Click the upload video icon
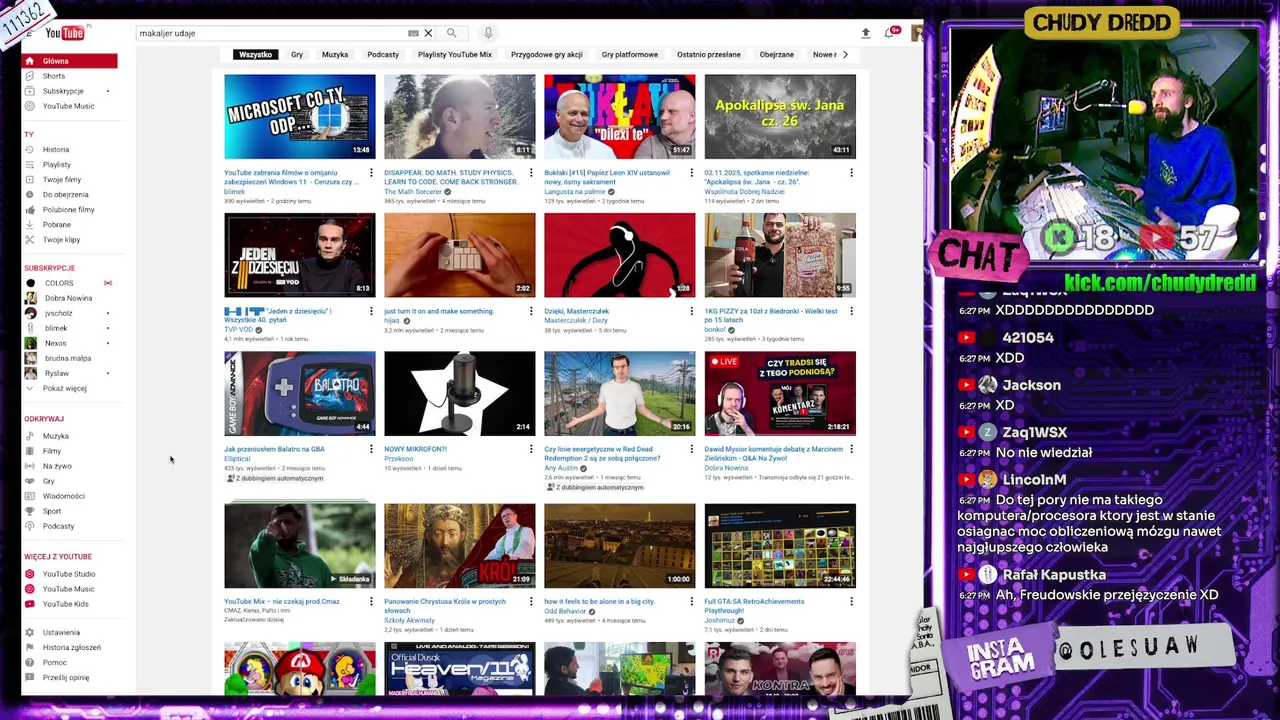1280x720 pixels. coord(866,33)
